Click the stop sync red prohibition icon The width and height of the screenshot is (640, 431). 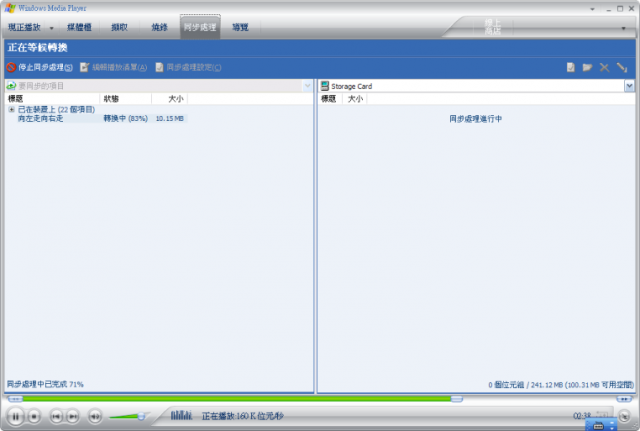coord(11,67)
